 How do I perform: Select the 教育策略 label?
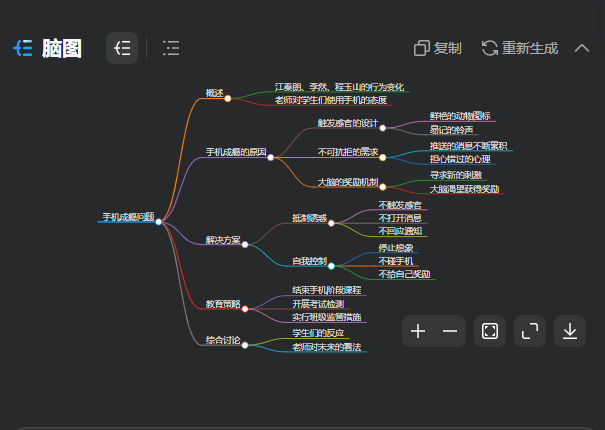(x=223, y=304)
